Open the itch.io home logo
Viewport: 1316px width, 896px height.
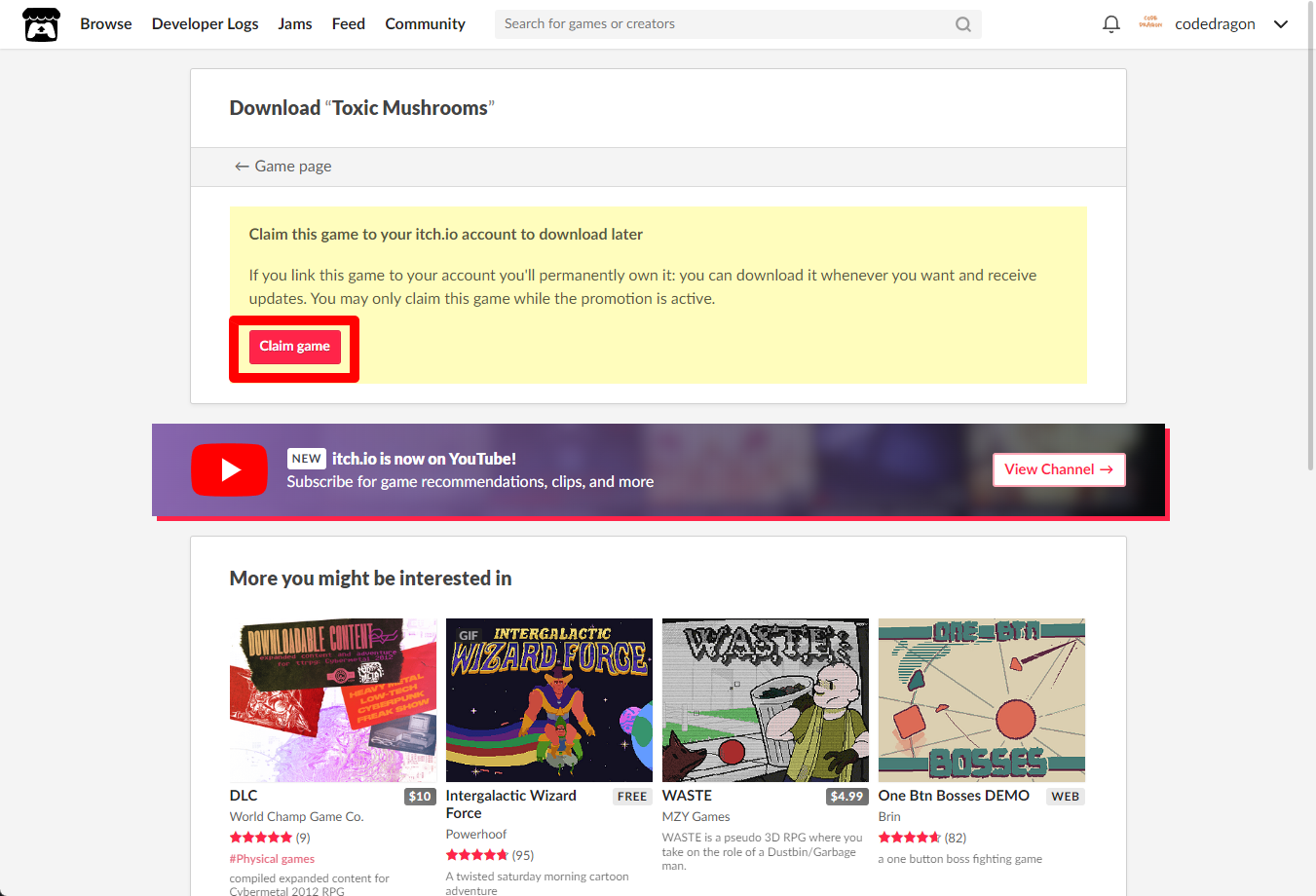(x=41, y=24)
